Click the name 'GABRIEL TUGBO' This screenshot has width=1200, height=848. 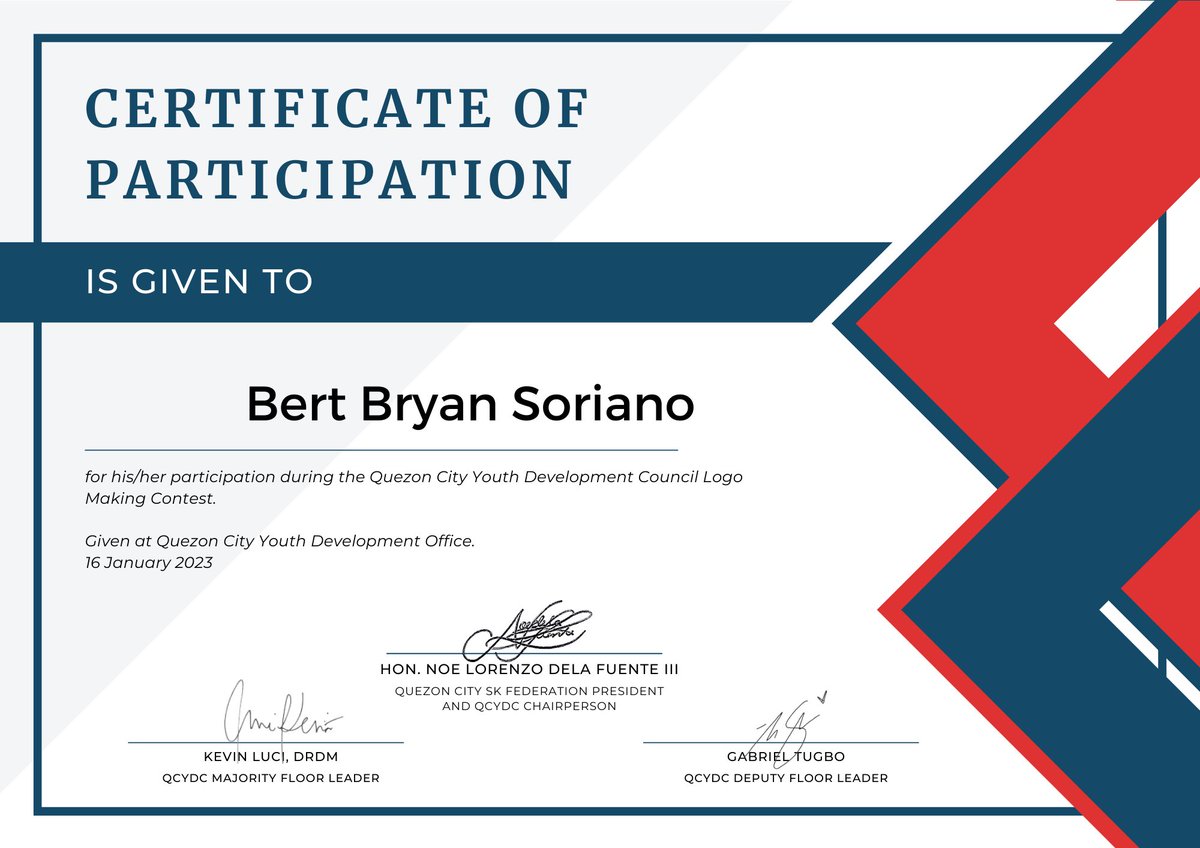coord(786,756)
